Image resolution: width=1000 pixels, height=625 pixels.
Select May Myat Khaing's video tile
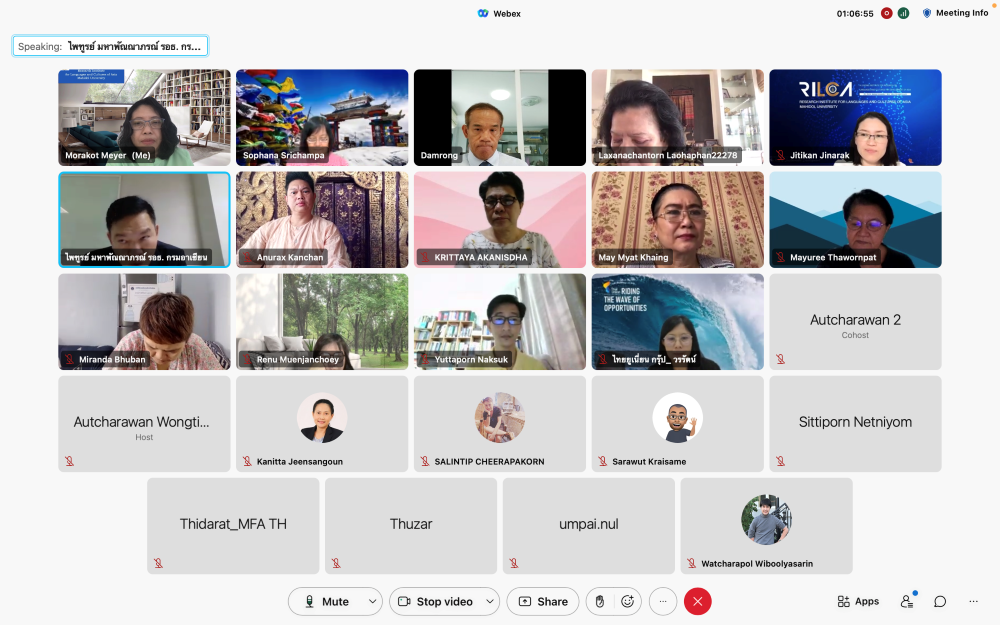[x=677, y=219]
